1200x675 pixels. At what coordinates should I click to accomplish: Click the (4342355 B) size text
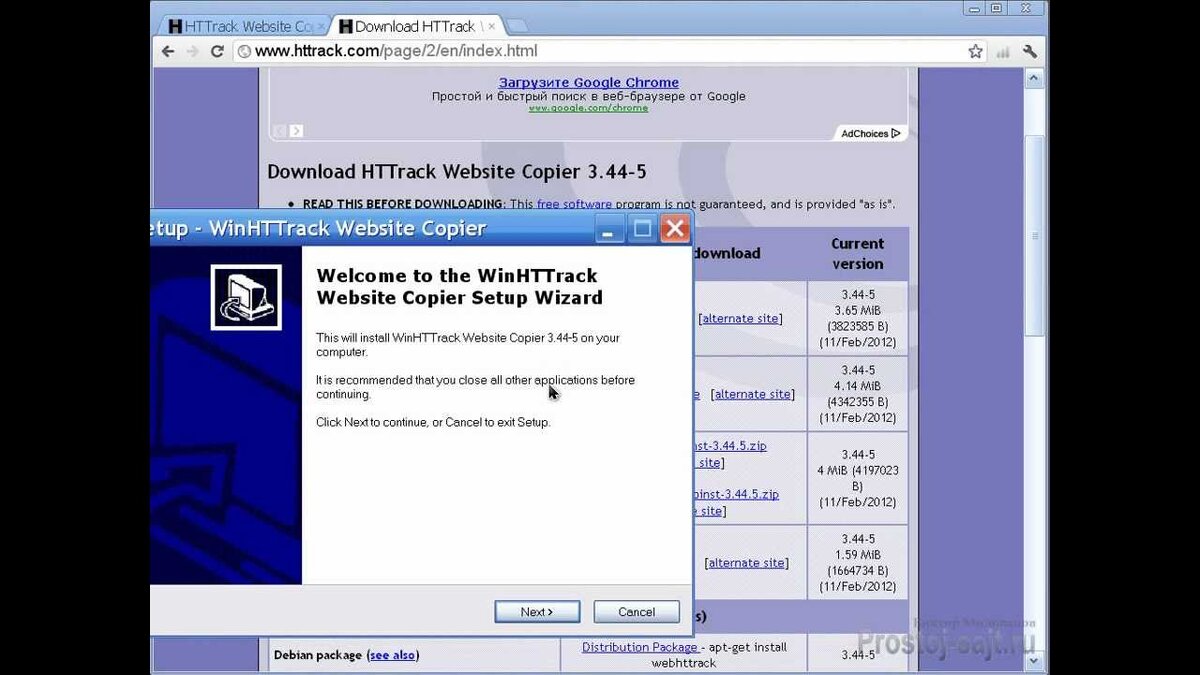tap(857, 402)
